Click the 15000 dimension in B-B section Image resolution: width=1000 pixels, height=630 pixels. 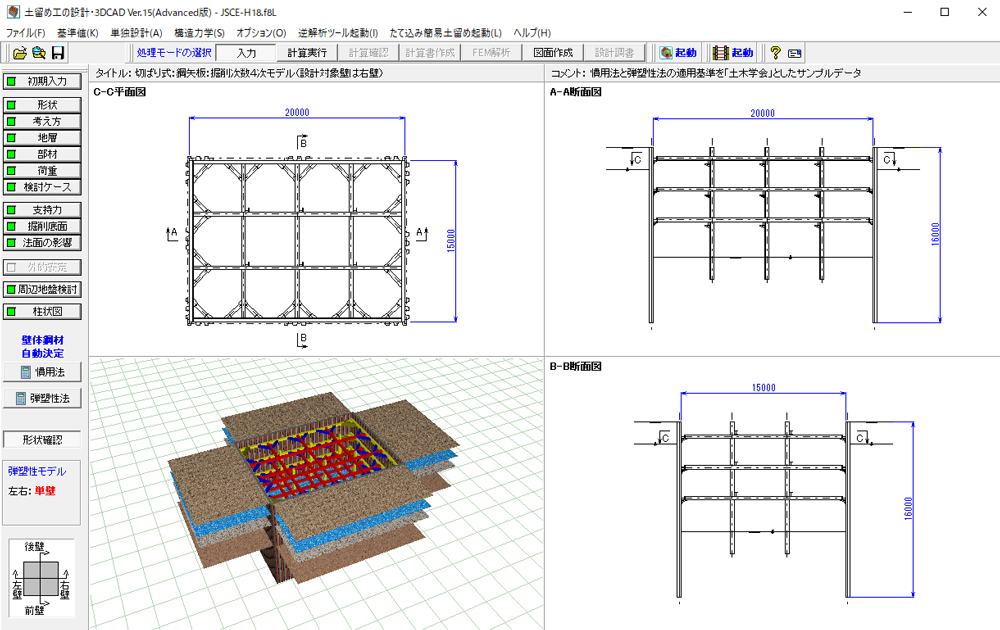point(763,388)
